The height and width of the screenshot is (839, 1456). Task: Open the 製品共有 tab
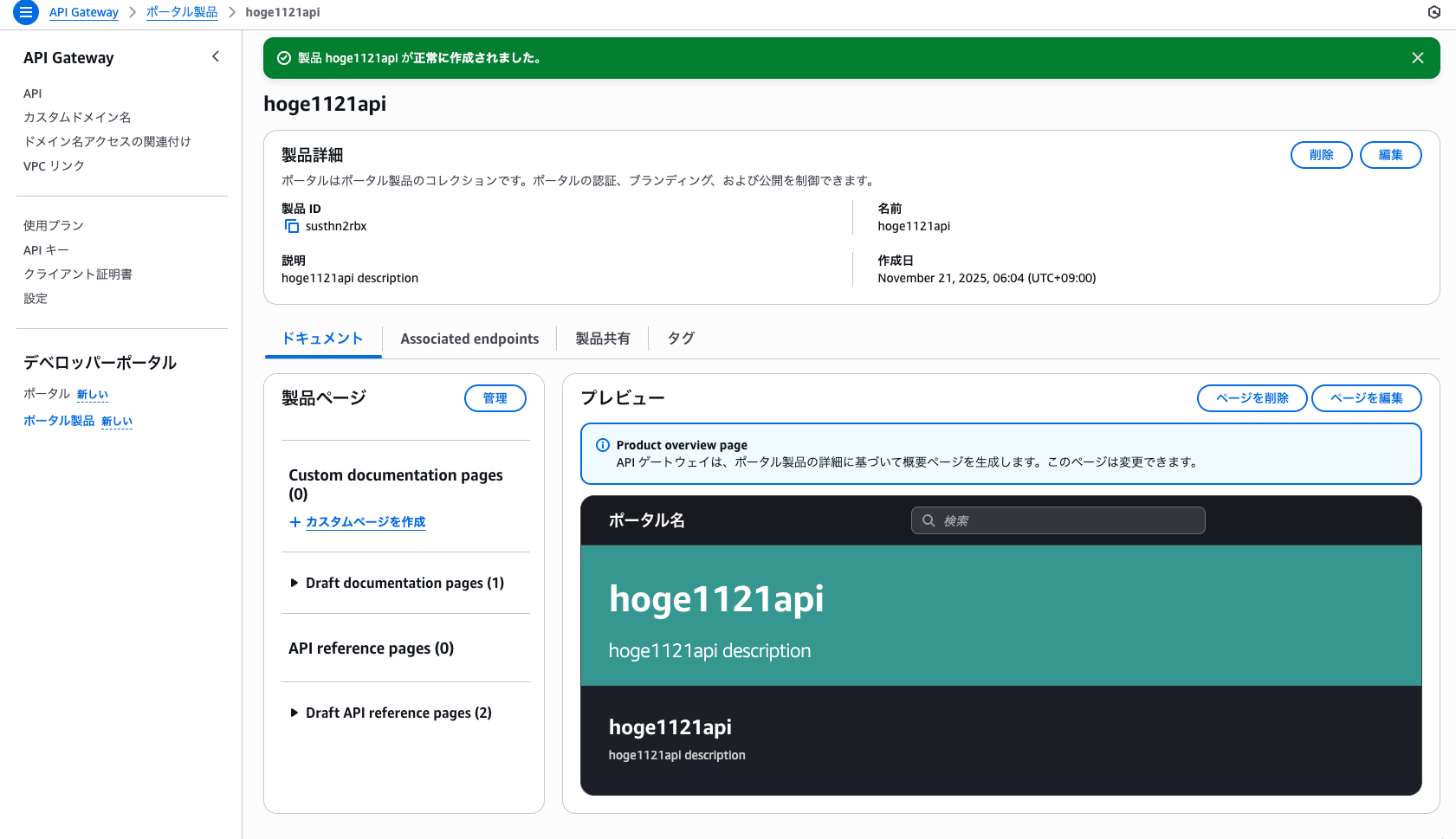[x=603, y=339]
